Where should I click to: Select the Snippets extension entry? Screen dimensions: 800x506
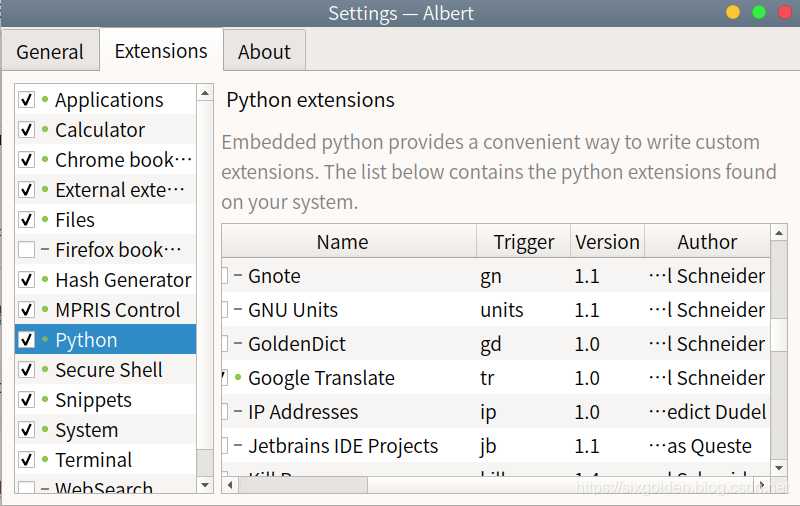pyautogui.click(x=93, y=400)
